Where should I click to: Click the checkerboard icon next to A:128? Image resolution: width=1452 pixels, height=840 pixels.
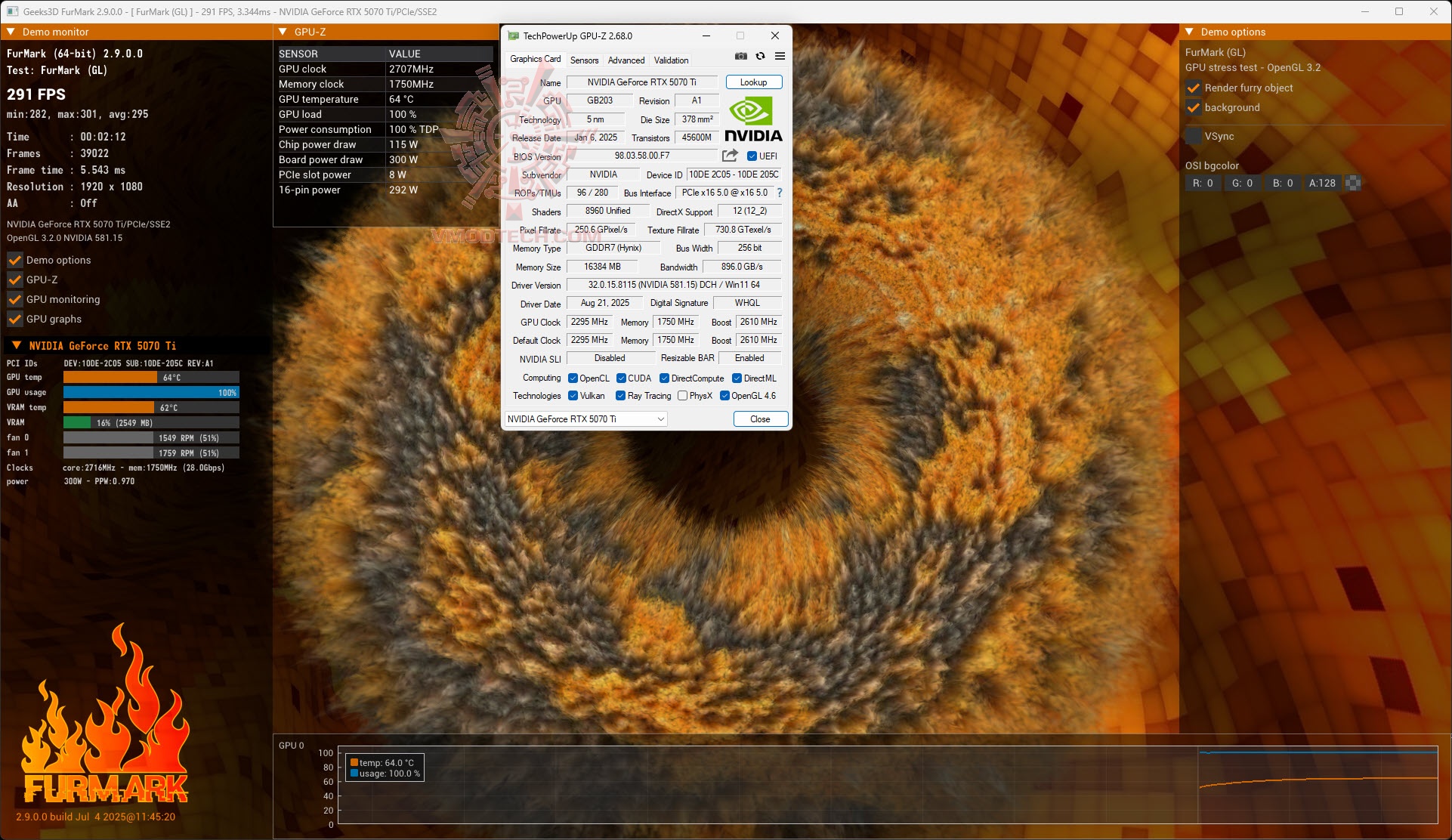1353,183
